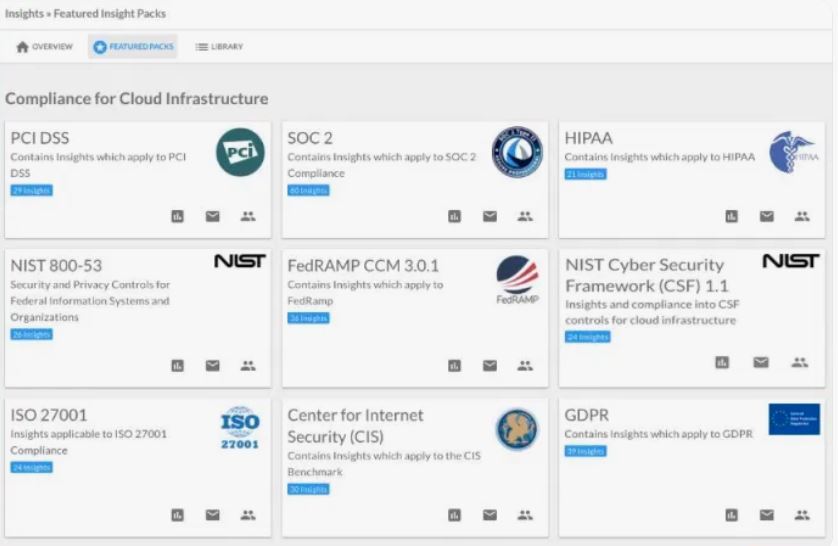The image size is (838, 546).
Task: Click the people icon on ISO 27001 card
Action: (x=248, y=515)
